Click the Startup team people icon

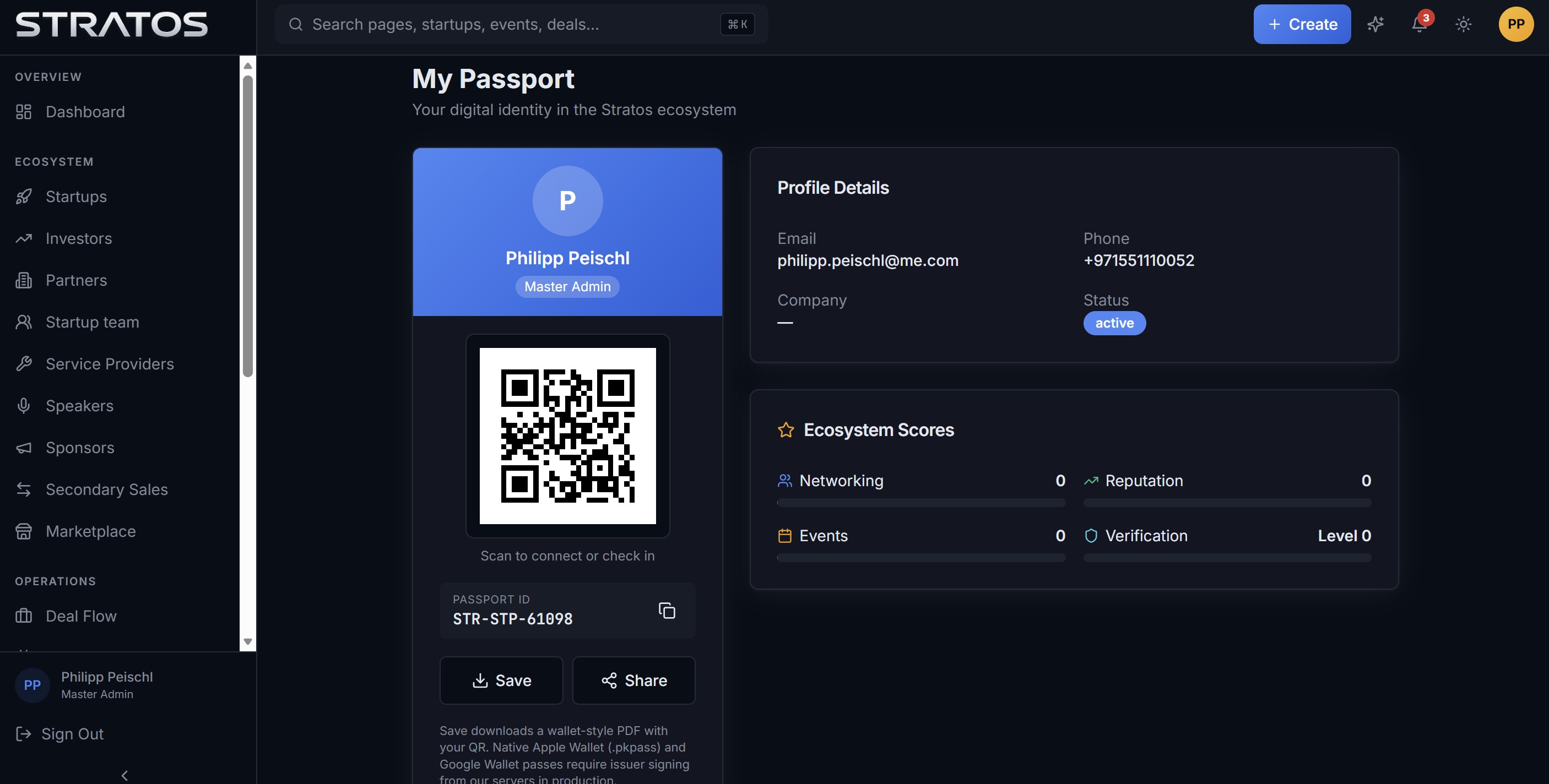[24, 322]
